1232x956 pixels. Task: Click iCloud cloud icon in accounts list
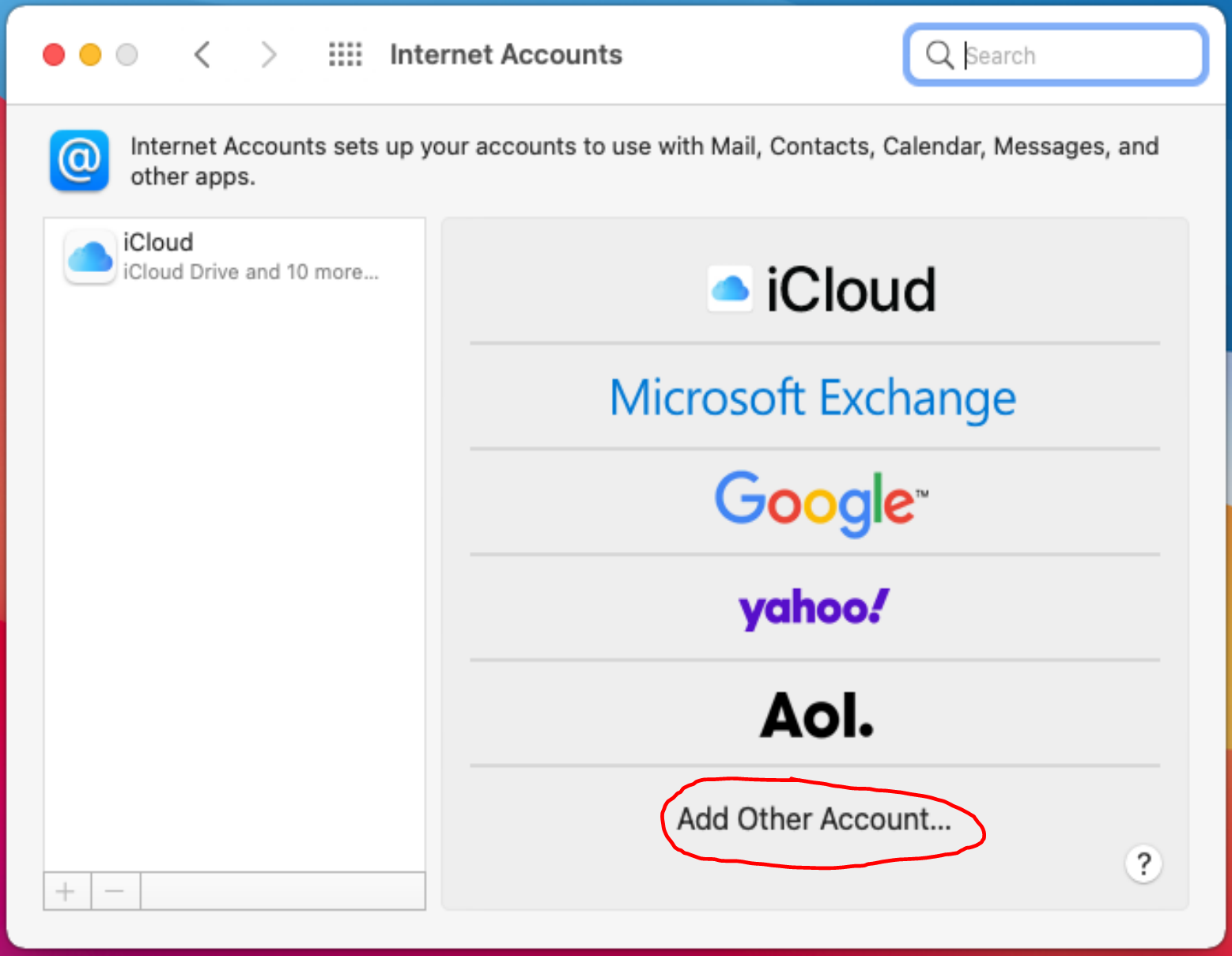coord(90,257)
